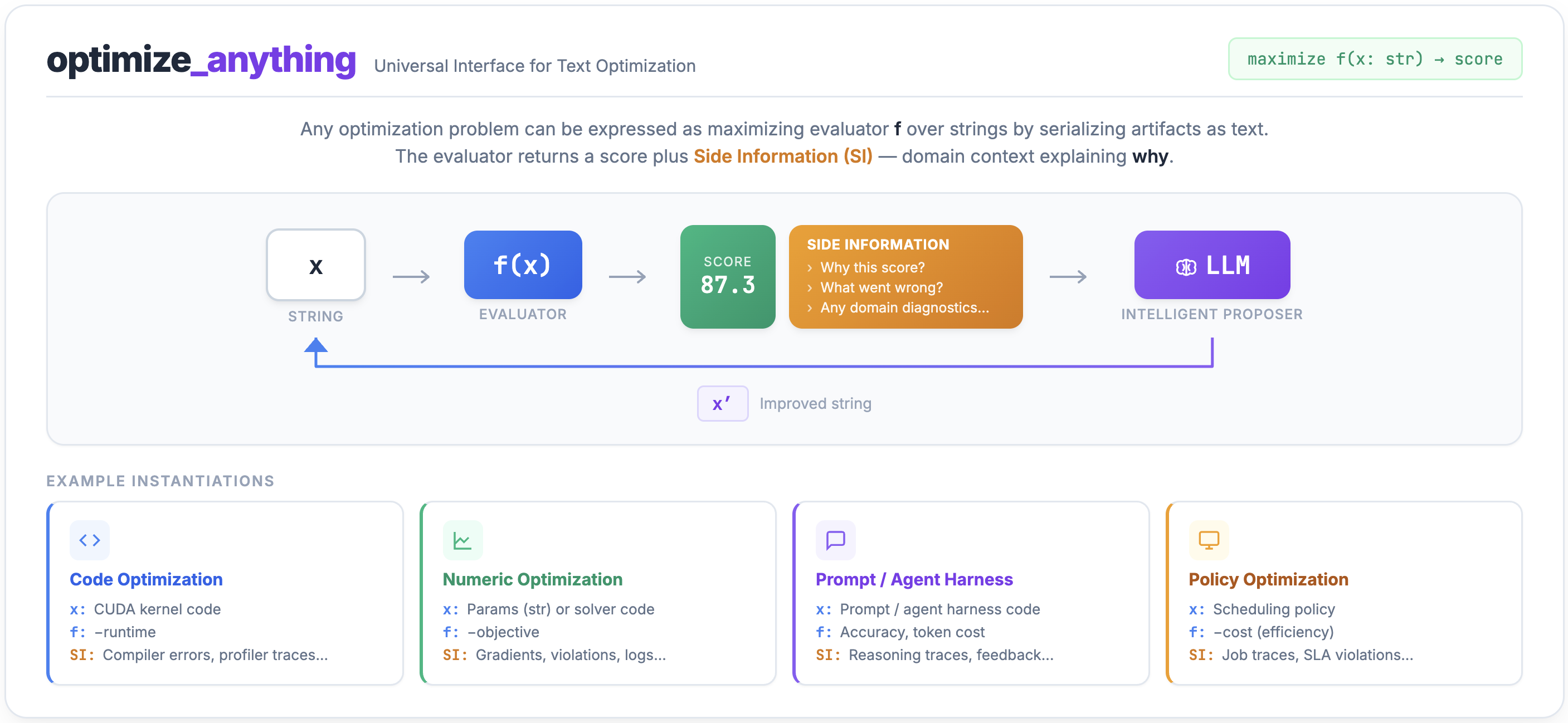The height and width of the screenshot is (723, 1568).
Task: Click the SCORE 87.3 green block
Action: point(727,277)
